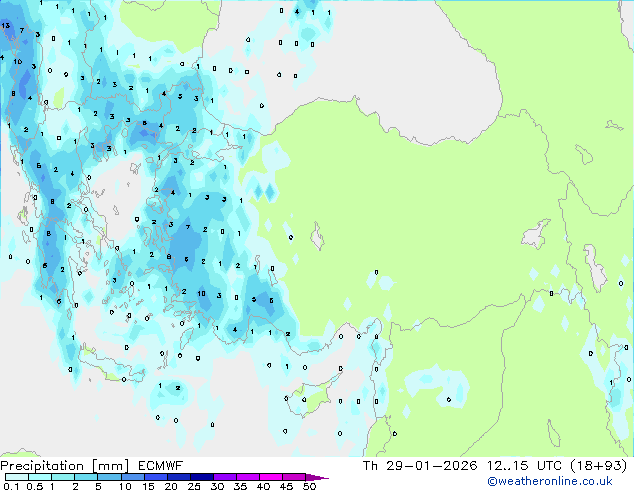Click the 30–35 mm purple legend box
Screen dimensions: 634x490
224,477
